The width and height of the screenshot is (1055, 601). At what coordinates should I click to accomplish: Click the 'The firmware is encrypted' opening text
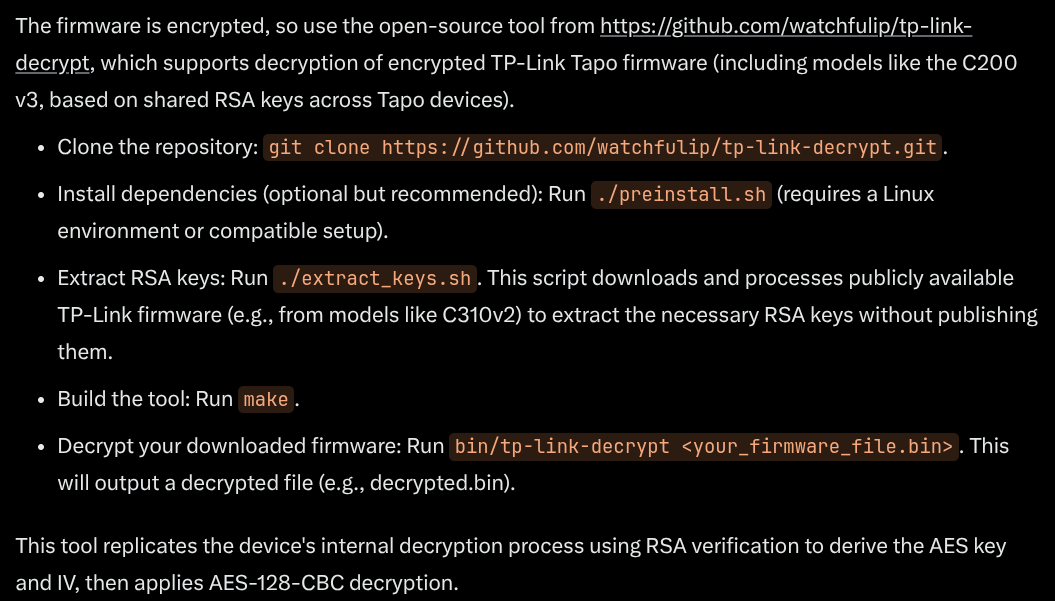point(122,27)
